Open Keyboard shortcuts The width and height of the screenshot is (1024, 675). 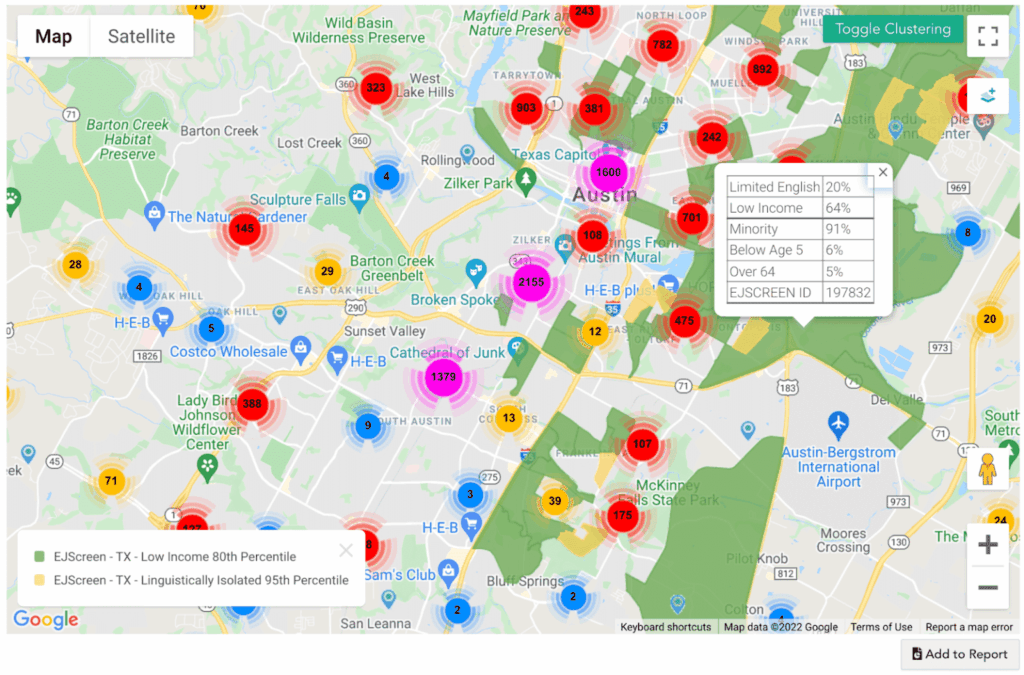[665, 627]
